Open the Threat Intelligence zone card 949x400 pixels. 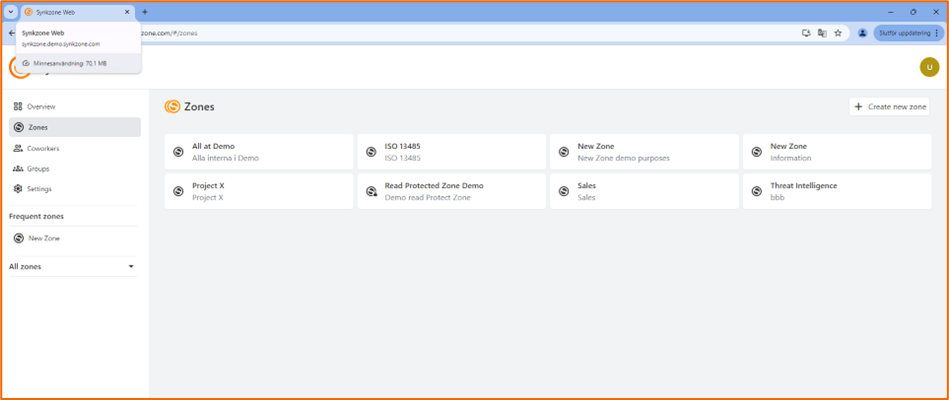click(x=836, y=191)
